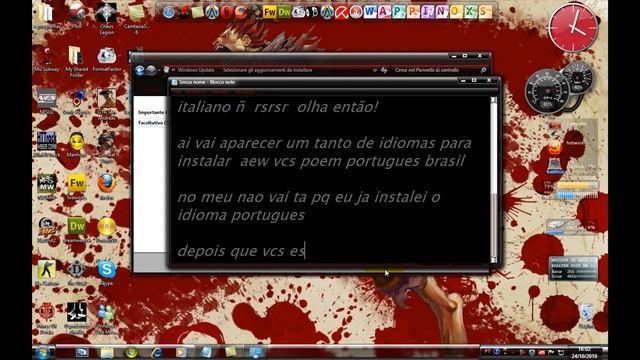Open Internet Explorer from the taskbar
Screen dimensions: 640x360
[156, 352]
